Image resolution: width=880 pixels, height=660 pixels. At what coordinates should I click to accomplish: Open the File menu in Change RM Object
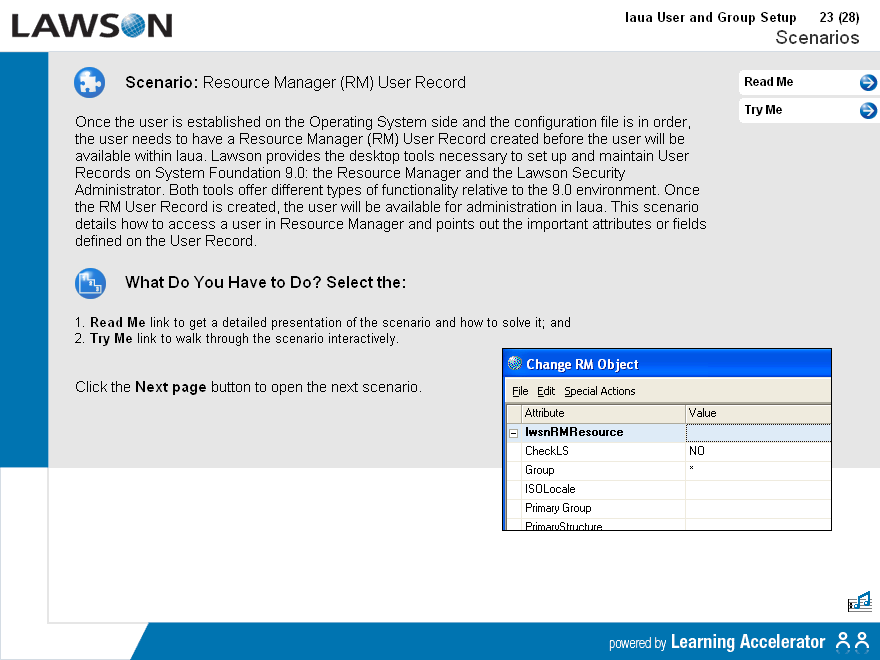[520, 391]
